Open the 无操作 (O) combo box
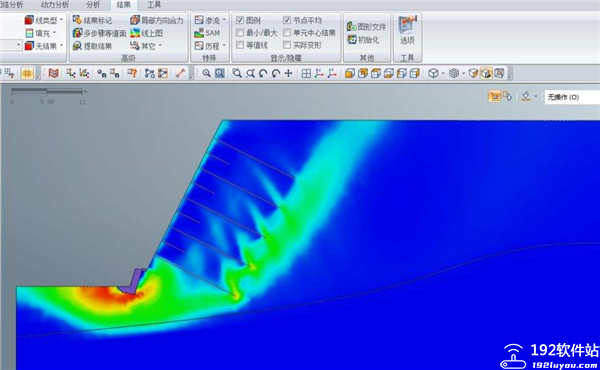Screen dimensions: 600x370 572,97
